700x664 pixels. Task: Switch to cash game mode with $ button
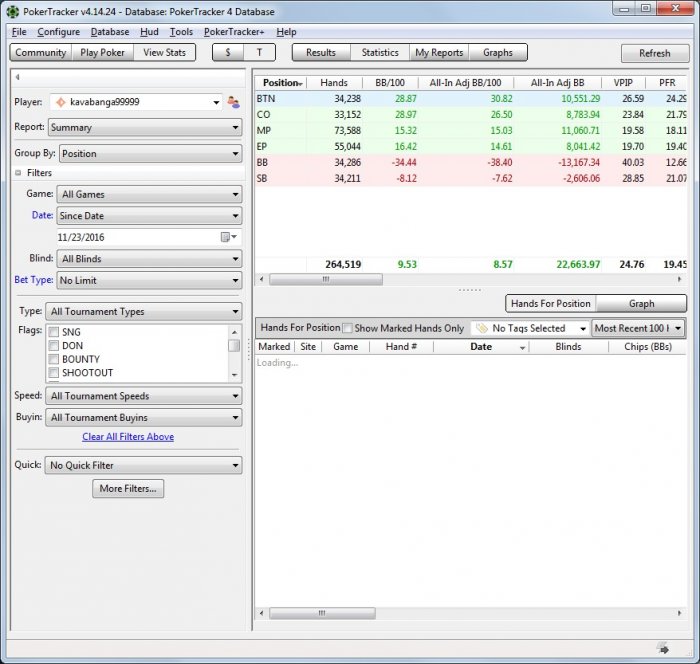(x=228, y=53)
